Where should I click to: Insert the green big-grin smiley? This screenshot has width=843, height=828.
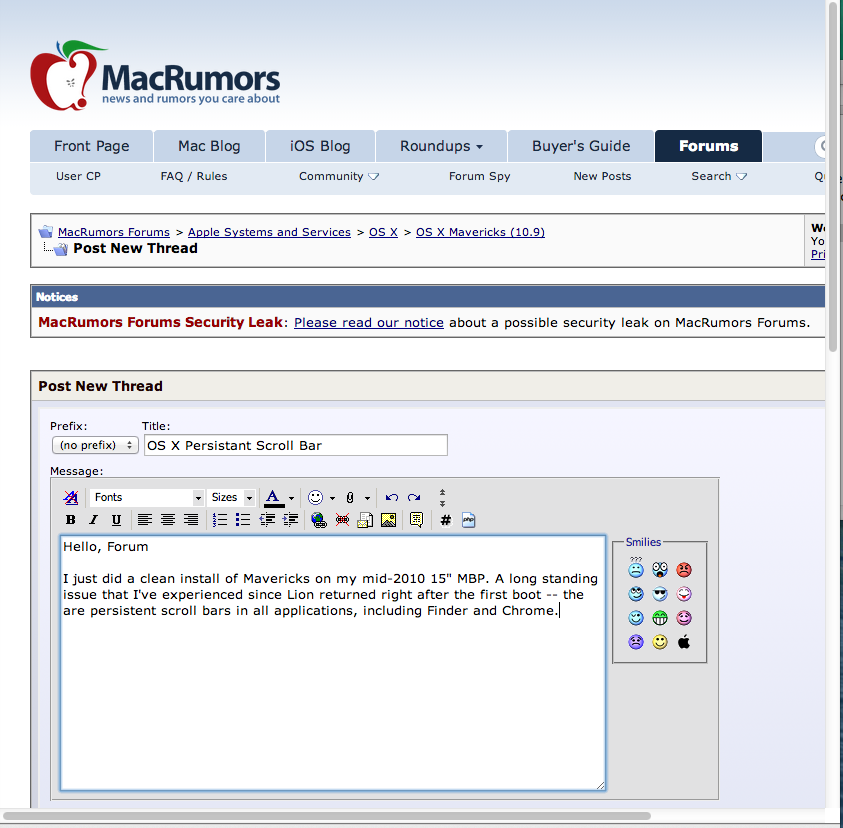[660, 618]
